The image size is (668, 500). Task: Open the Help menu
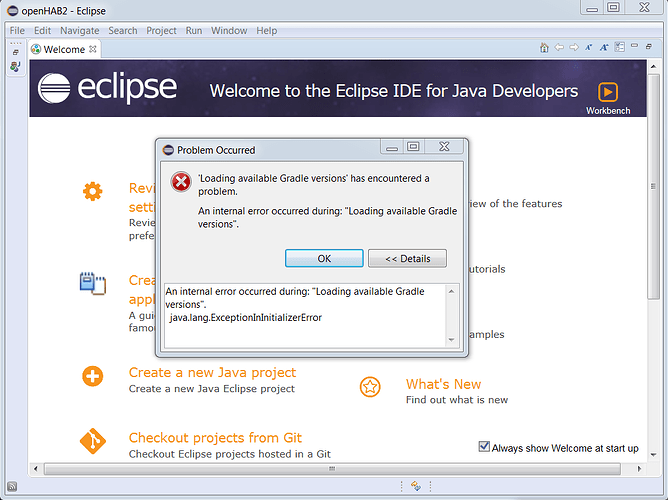pos(267,31)
